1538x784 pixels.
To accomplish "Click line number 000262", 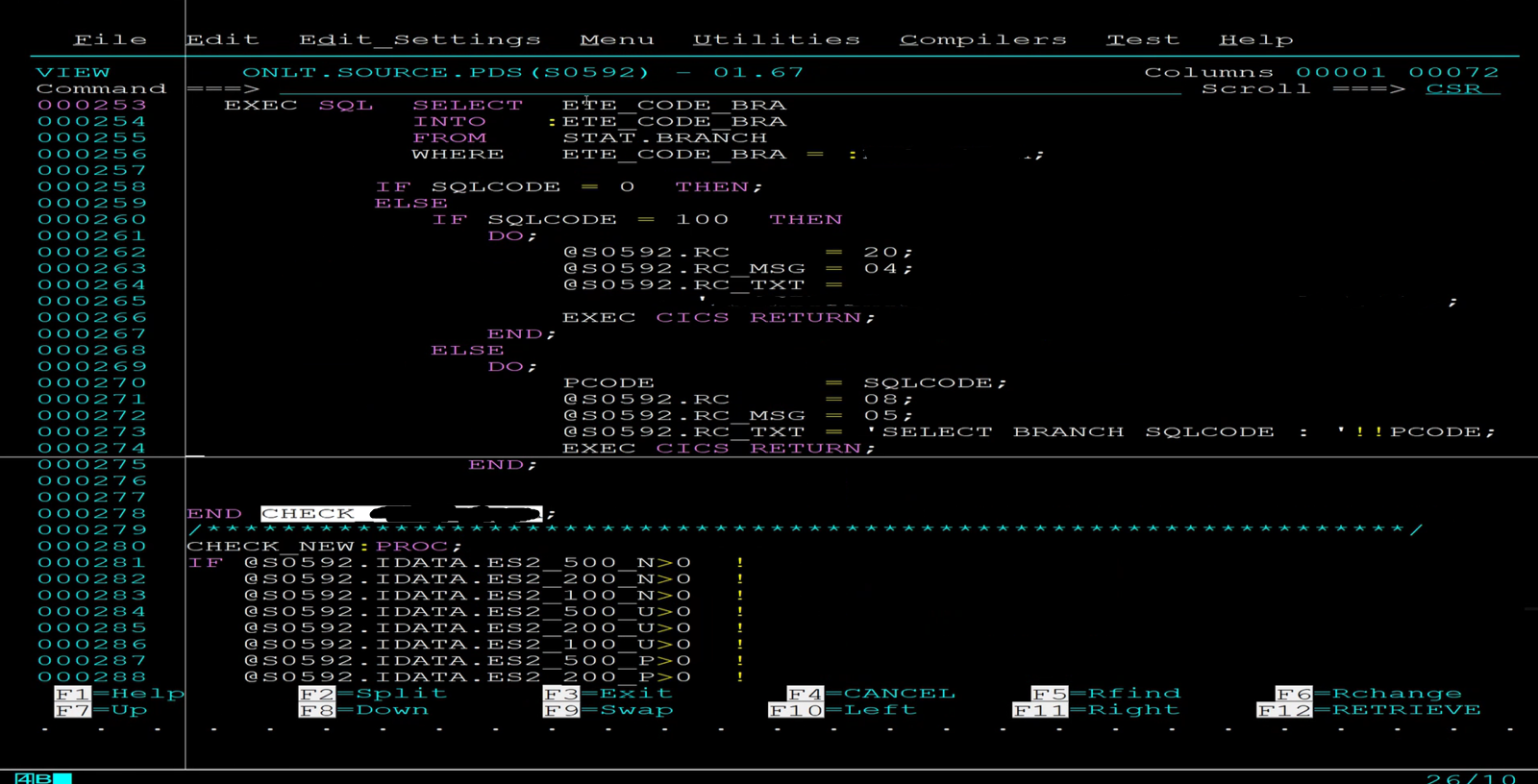I will click(92, 252).
